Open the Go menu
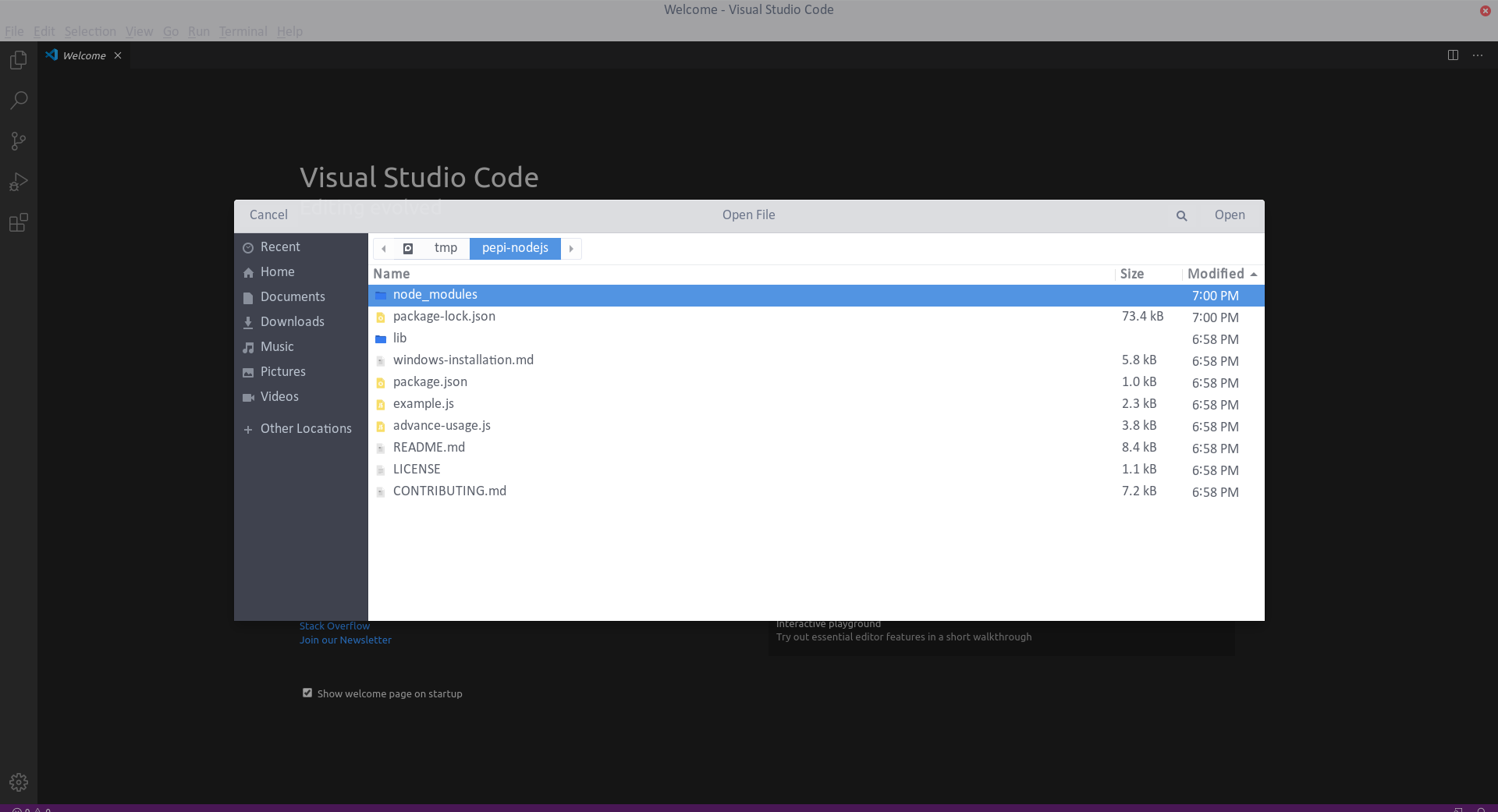Screen dimensions: 1498x812 point(171,31)
